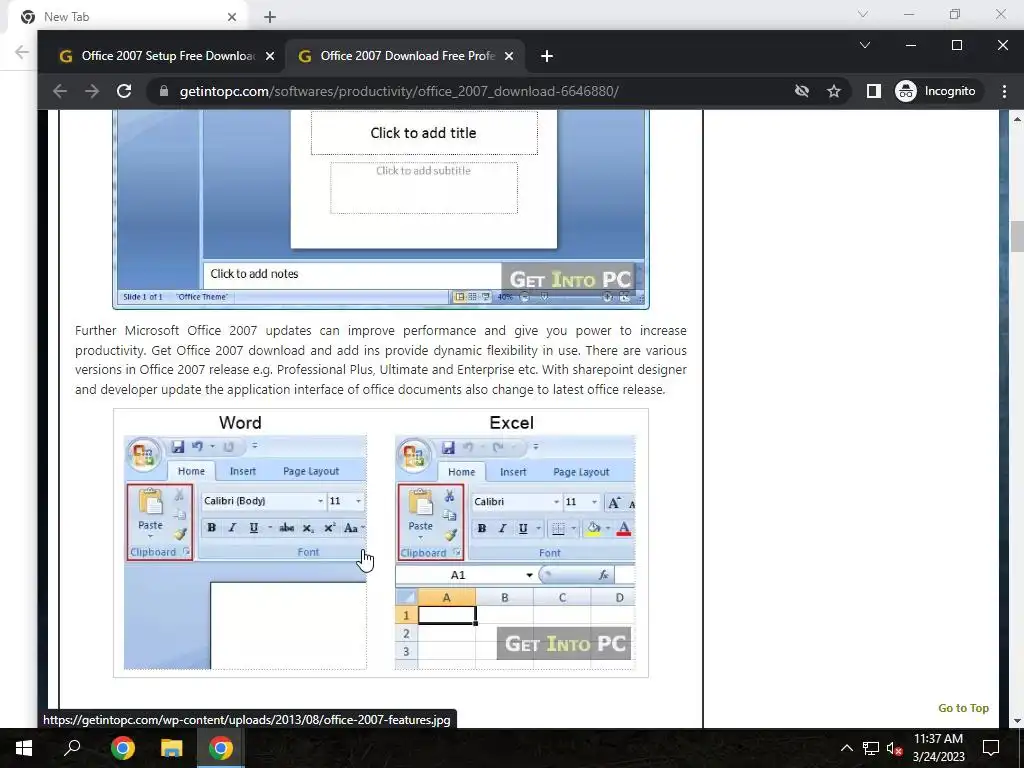This screenshot has height=768, width=1024.
Task: Close the Office 2007 Download Free Profe tab
Action: [x=509, y=56]
